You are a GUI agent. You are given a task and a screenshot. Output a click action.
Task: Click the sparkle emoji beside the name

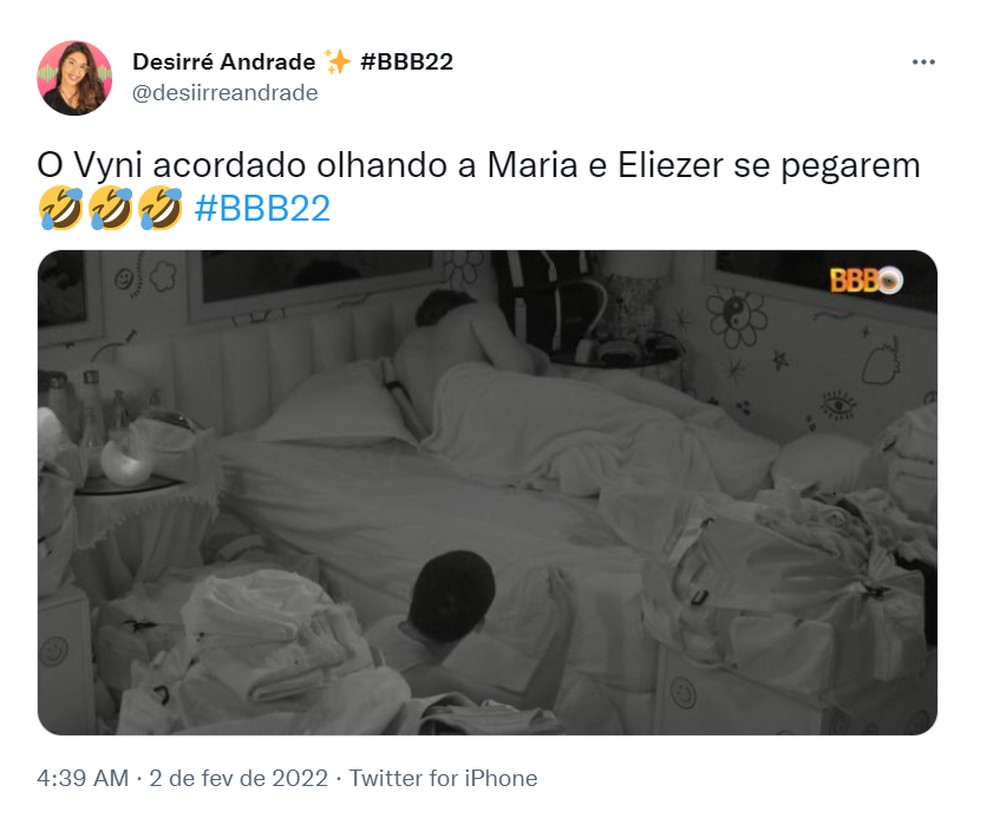click(x=337, y=62)
